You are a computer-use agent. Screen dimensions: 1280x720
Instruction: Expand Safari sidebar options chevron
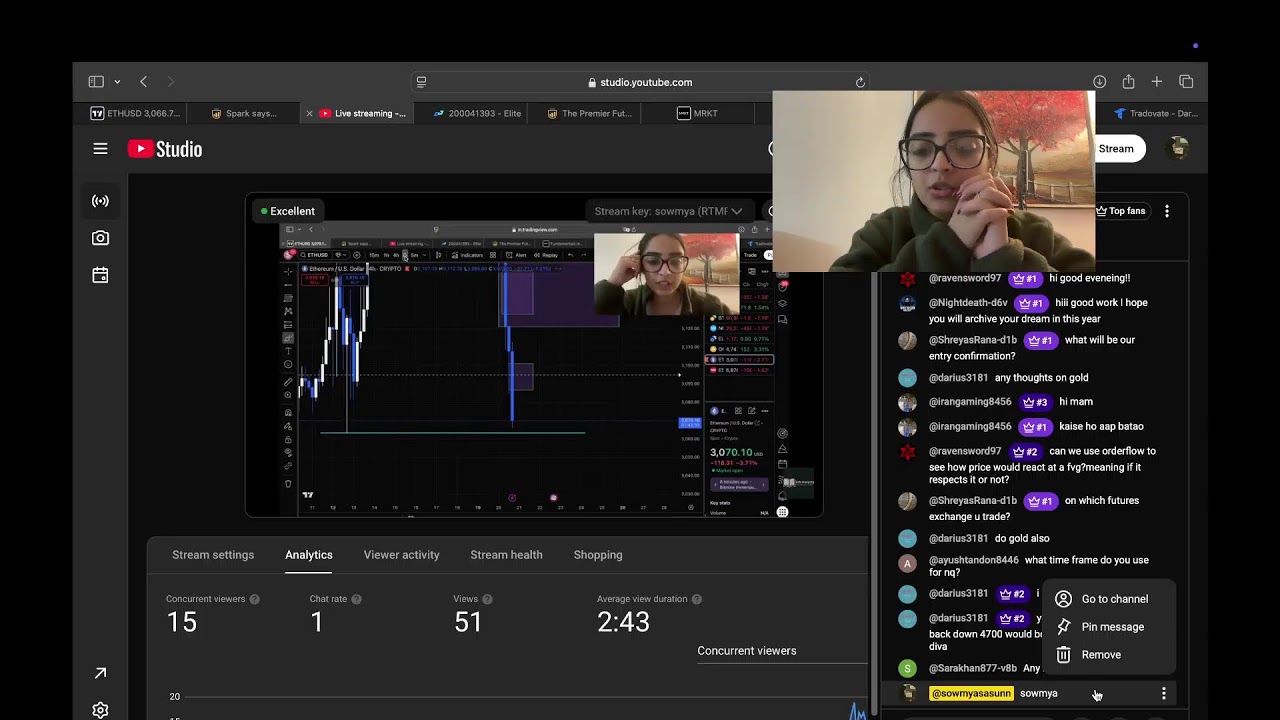click(x=117, y=82)
